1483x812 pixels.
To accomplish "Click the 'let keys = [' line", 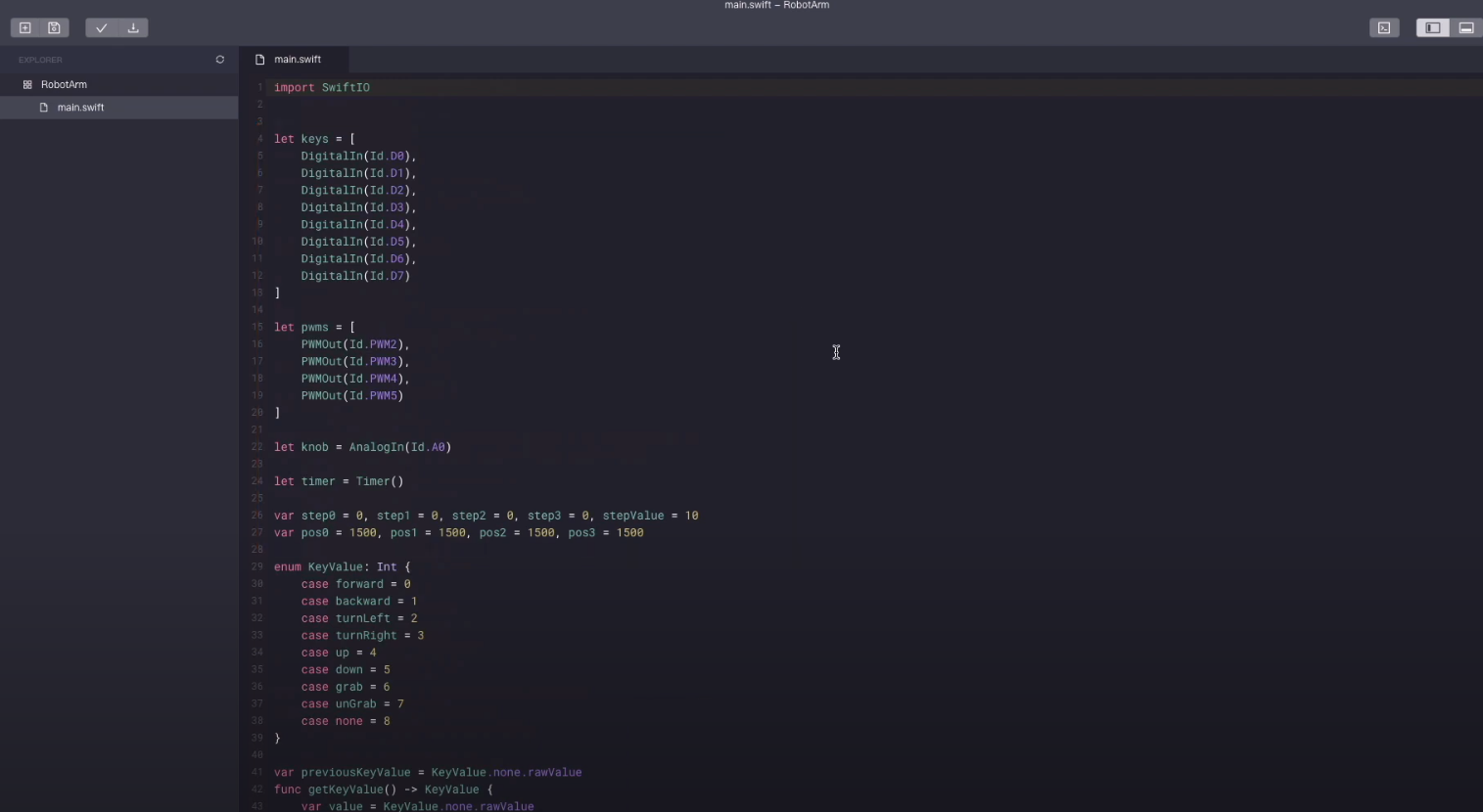I will click(x=314, y=139).
